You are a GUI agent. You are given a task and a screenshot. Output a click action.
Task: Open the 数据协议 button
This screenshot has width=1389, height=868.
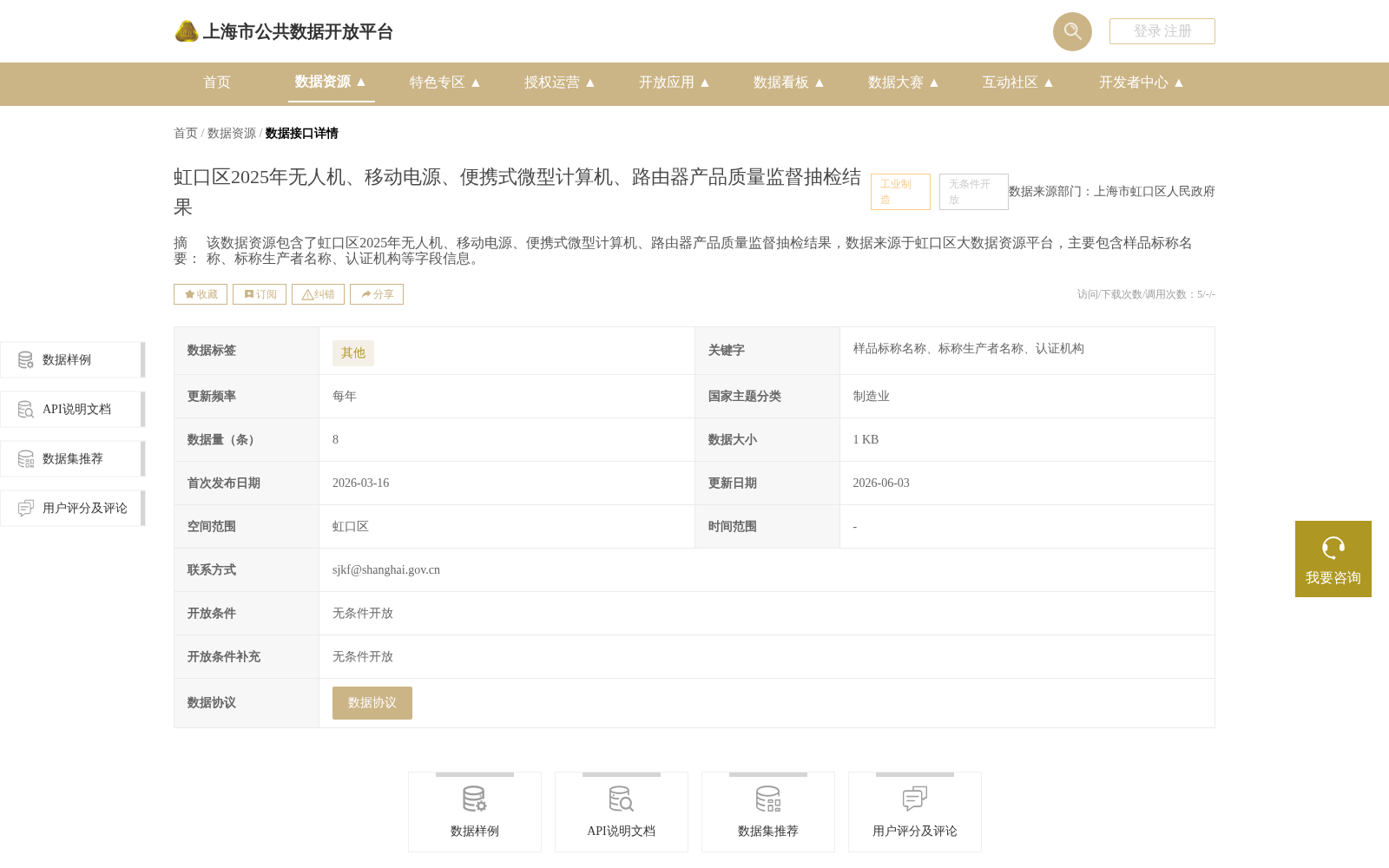click(x=372, y=703)
